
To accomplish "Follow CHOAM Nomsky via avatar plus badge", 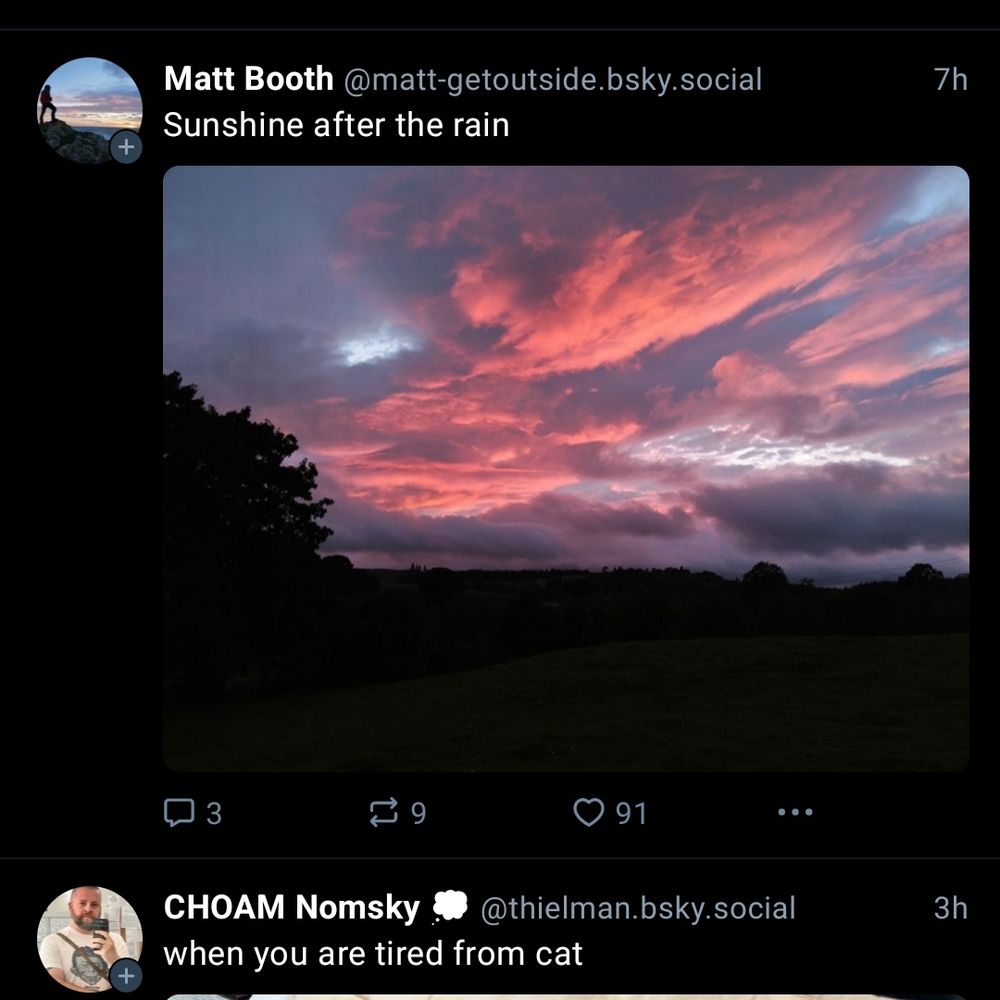I will click(x=126, y=975).
